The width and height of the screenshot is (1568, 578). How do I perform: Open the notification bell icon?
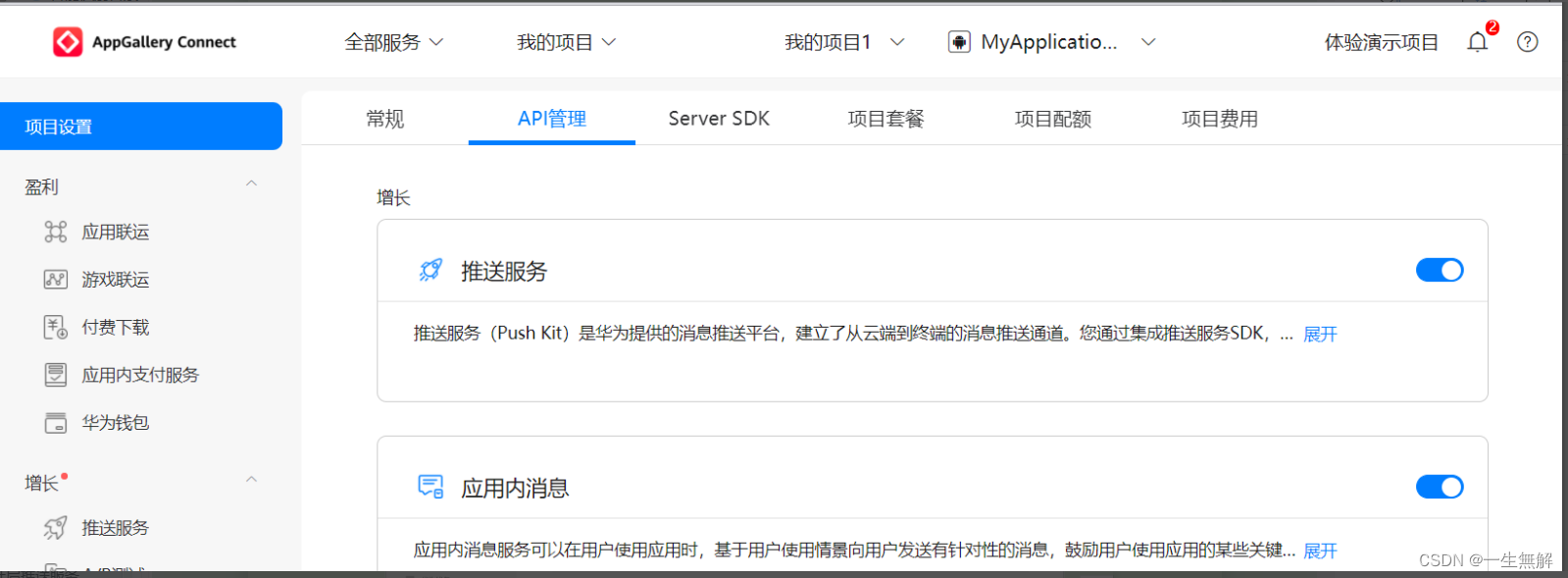[1477, 42]
